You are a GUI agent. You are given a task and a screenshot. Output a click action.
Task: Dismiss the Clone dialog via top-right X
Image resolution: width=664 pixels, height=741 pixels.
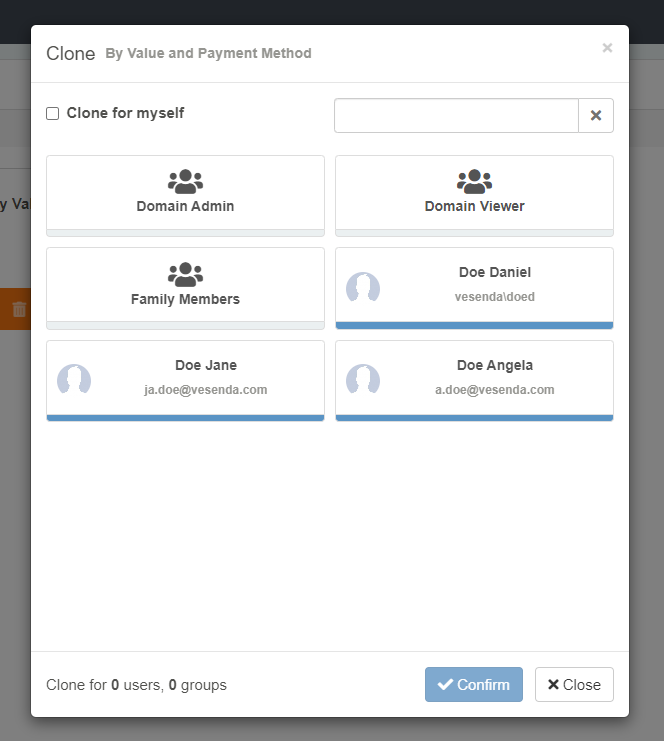point(607,48)
